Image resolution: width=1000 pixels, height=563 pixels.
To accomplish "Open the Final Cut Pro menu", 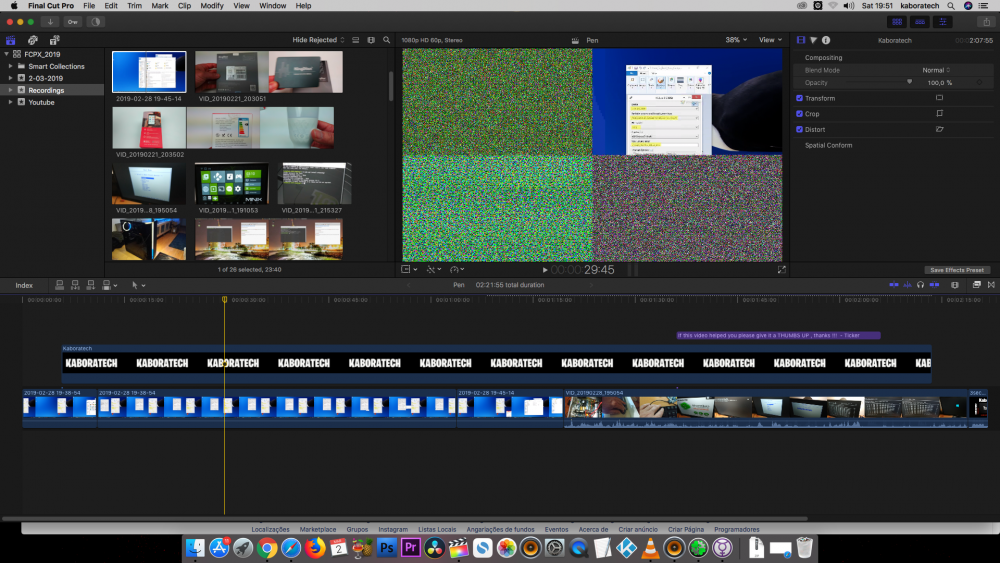I will [x=51, y=6].
